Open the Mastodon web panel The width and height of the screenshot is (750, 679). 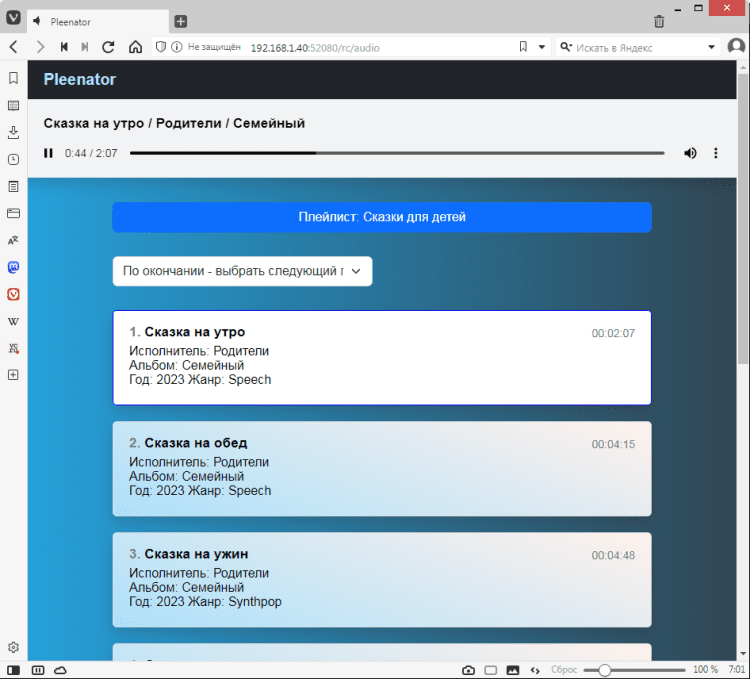[x=13, y=268]
